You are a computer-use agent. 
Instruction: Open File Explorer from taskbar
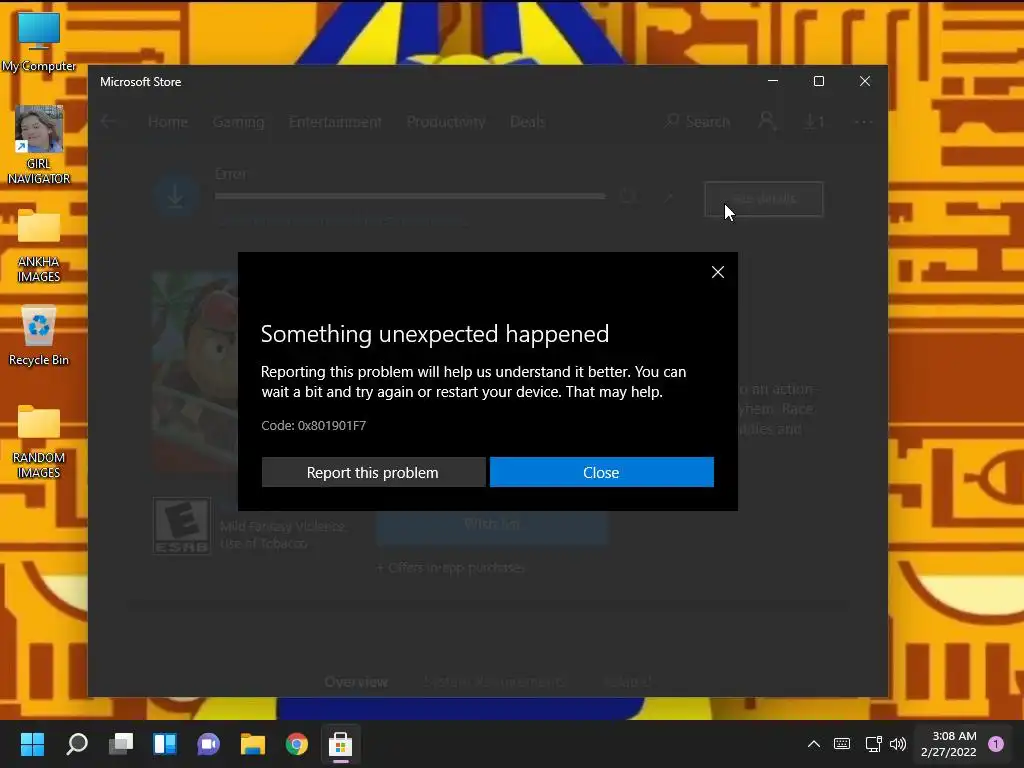click(253, 744)
